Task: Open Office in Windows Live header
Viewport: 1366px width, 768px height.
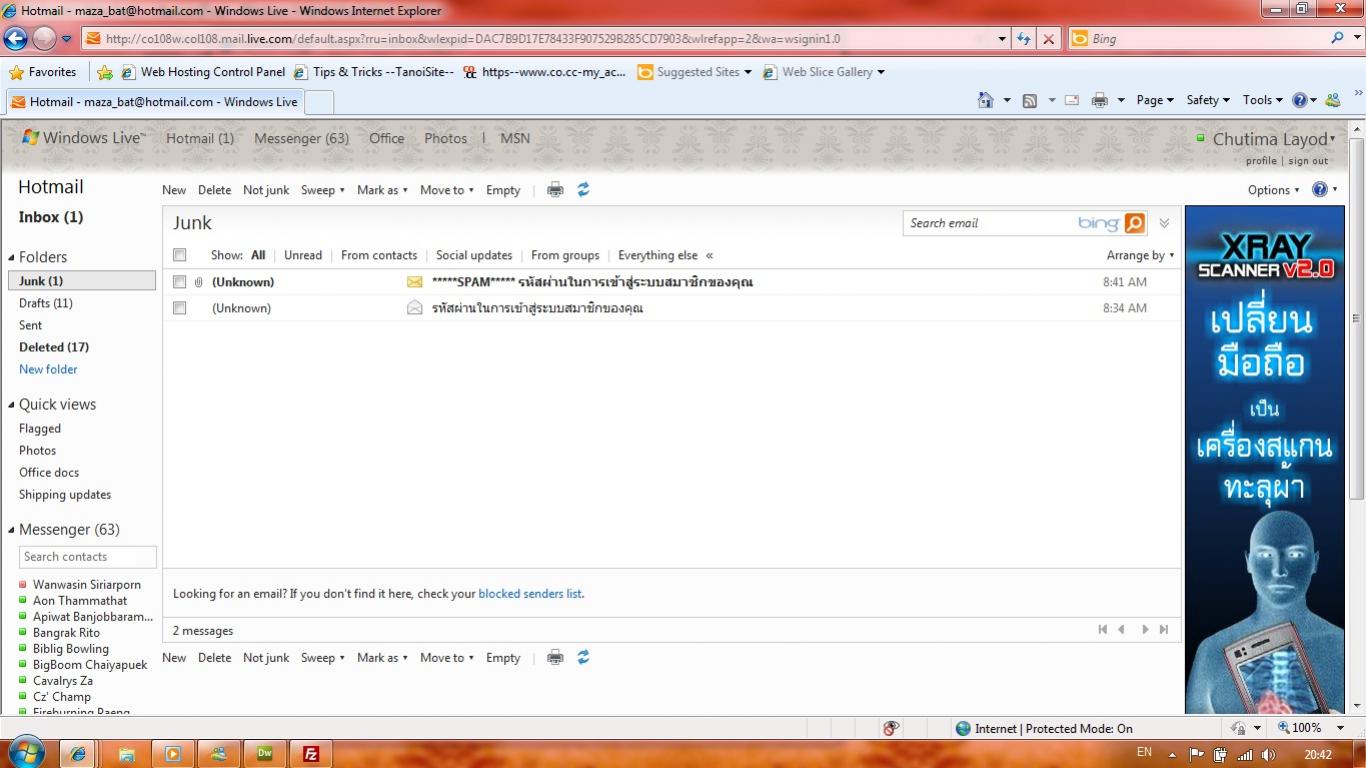Action: tap(387, 138)
